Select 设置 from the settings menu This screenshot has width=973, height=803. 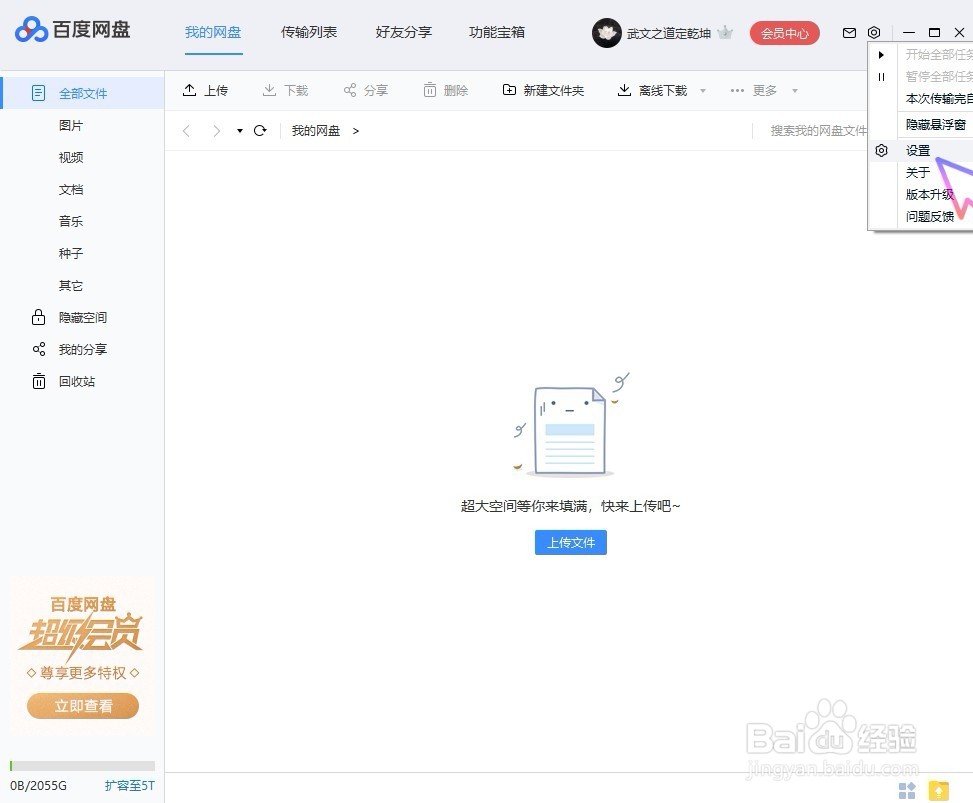[918, 149]
